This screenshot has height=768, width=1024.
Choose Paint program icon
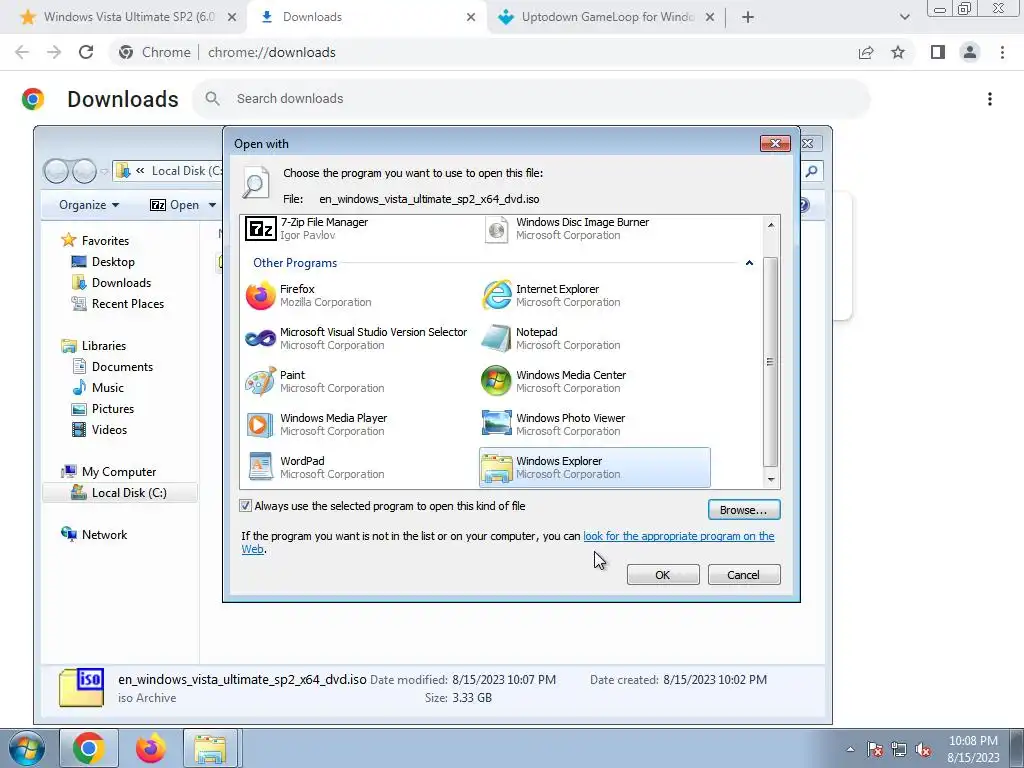[260, 381]
